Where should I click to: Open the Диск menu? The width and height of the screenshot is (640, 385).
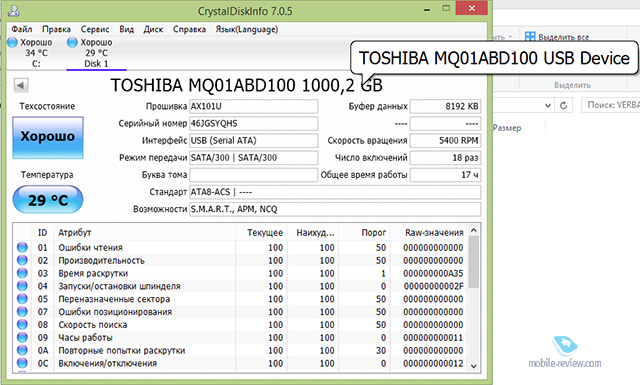click(x=153, y=29)
